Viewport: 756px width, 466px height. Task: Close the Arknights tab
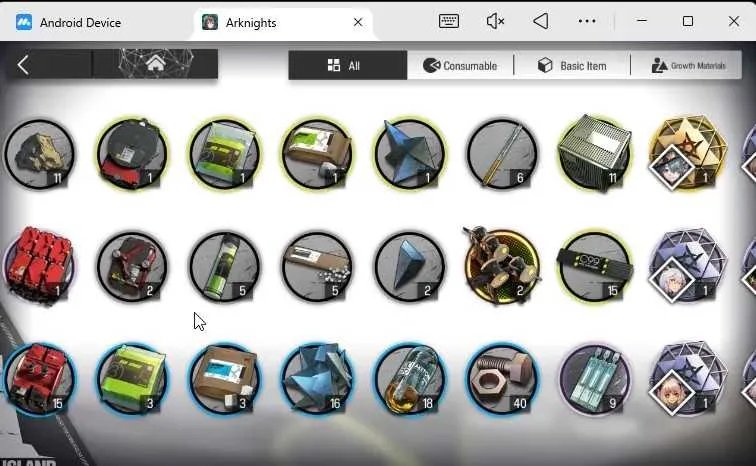(358, 22)
